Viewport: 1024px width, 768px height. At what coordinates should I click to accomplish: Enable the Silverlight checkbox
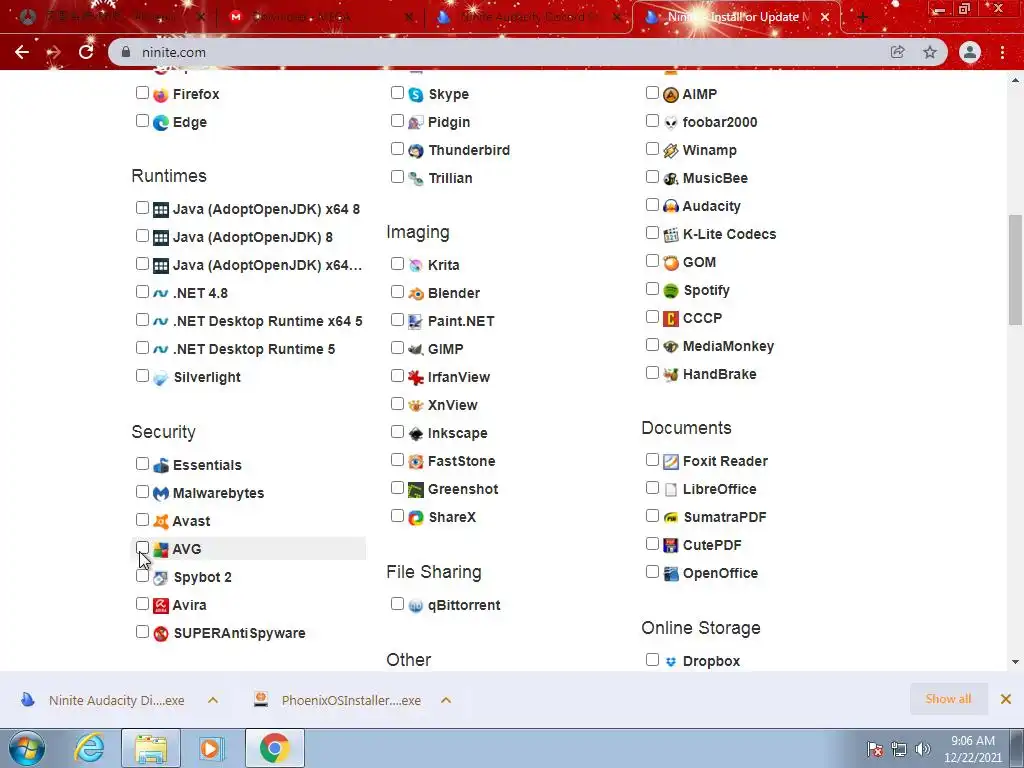pyautogui.click(x=142, y=376)
